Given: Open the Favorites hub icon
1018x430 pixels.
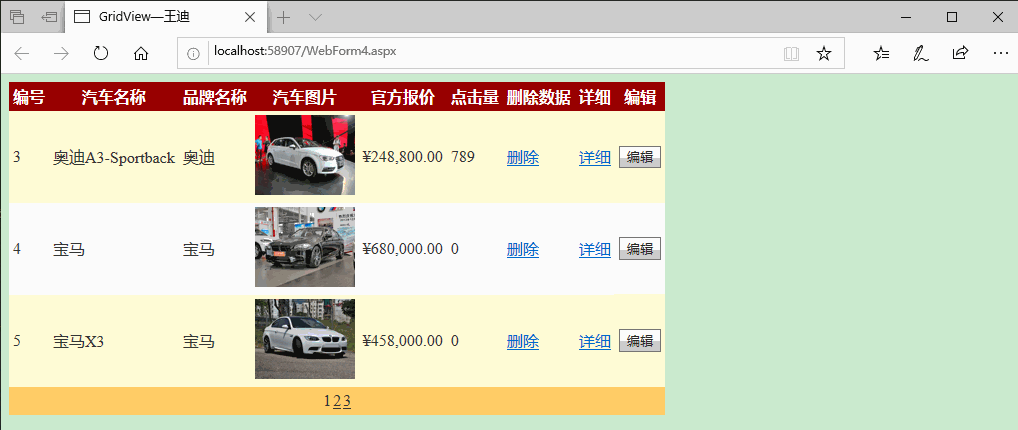Looking at the screenshot, I should [x=882, y=53].
